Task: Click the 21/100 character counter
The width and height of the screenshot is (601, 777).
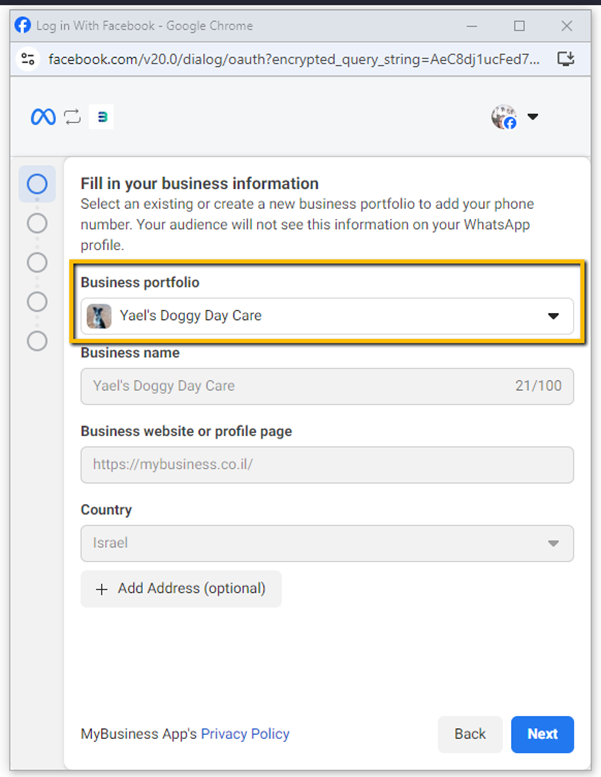Action: point(538,386)
